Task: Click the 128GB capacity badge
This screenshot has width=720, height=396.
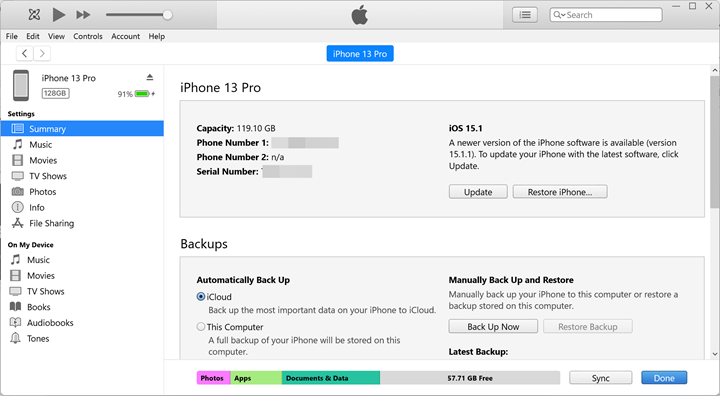Action: click(x=56, y=93)
